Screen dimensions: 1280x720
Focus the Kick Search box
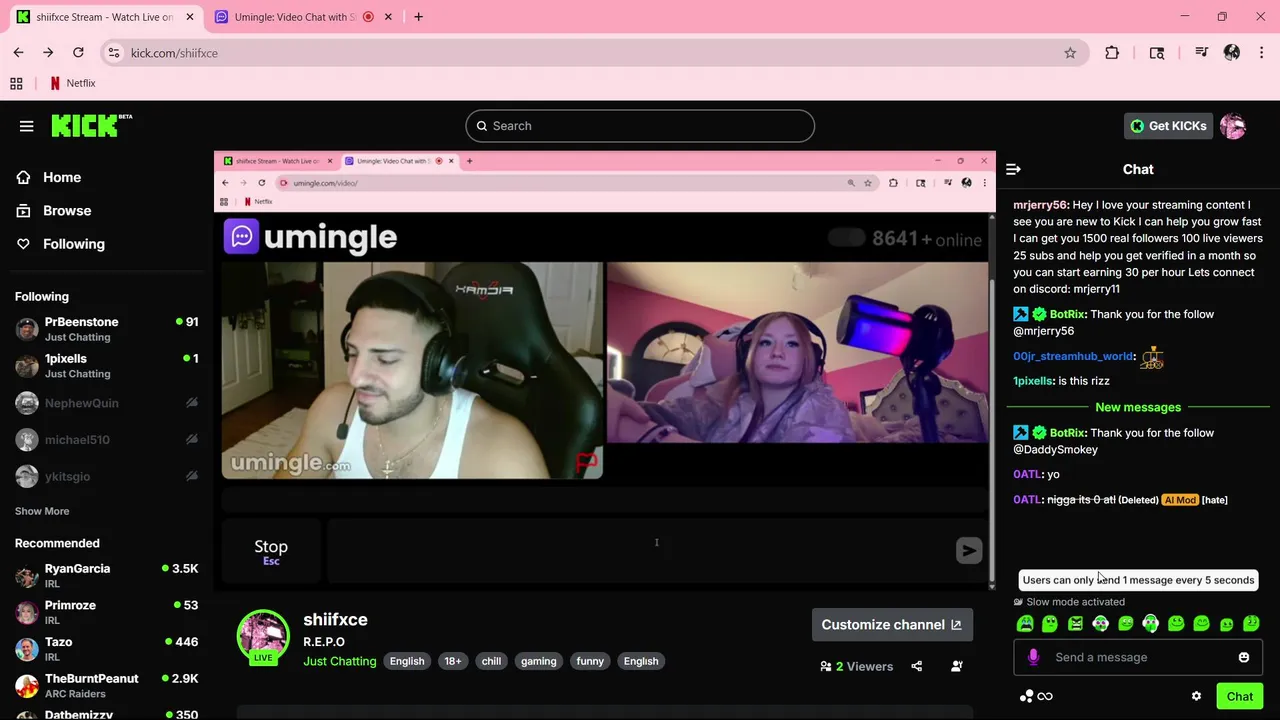pos(640,126)
